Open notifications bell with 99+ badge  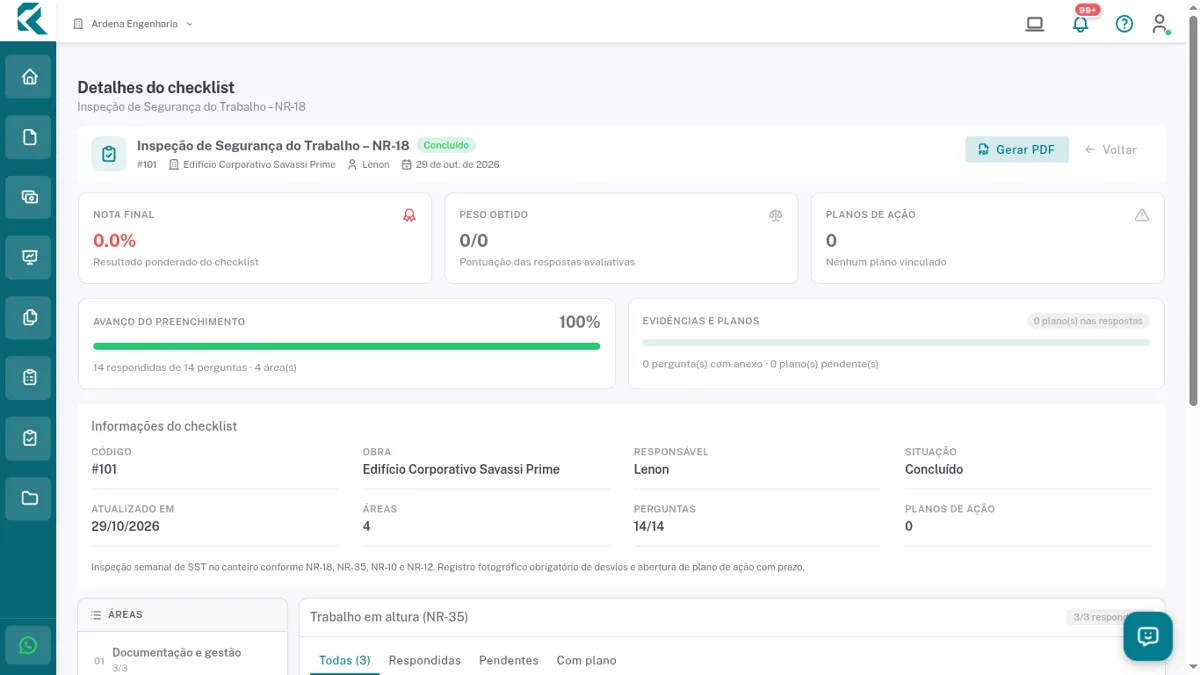coord(1080,24)
